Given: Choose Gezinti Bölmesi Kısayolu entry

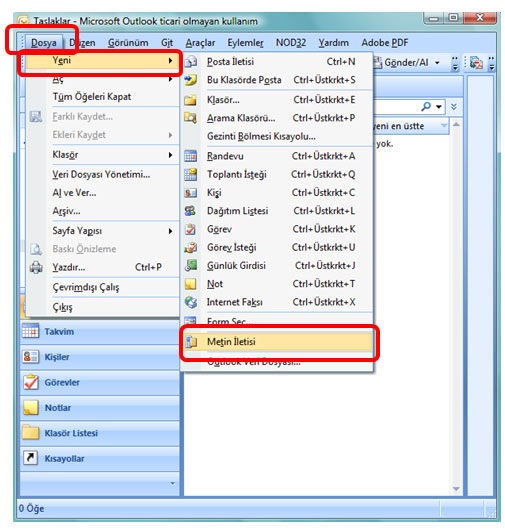Looking at the screenshot, I should click(x=278, y=136).
